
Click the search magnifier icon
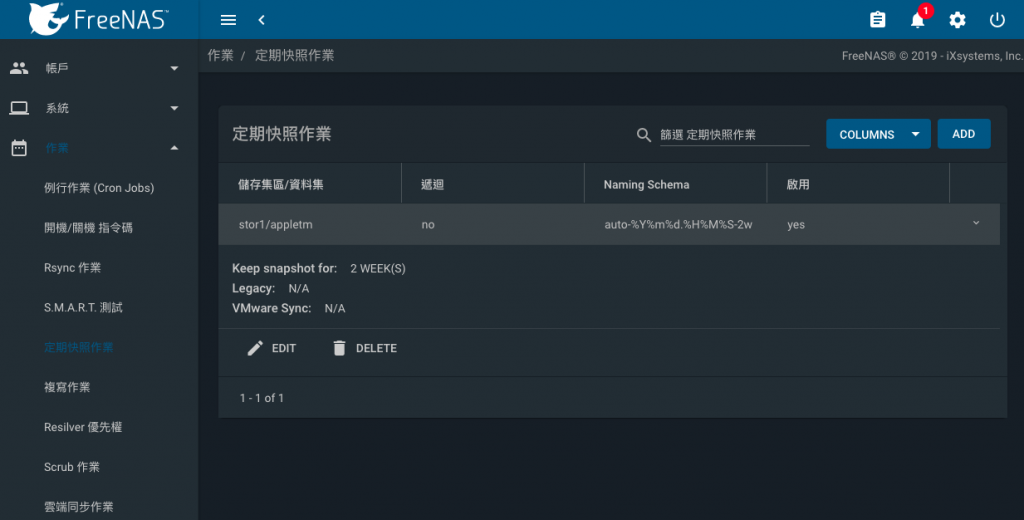(x=643, y=135)
